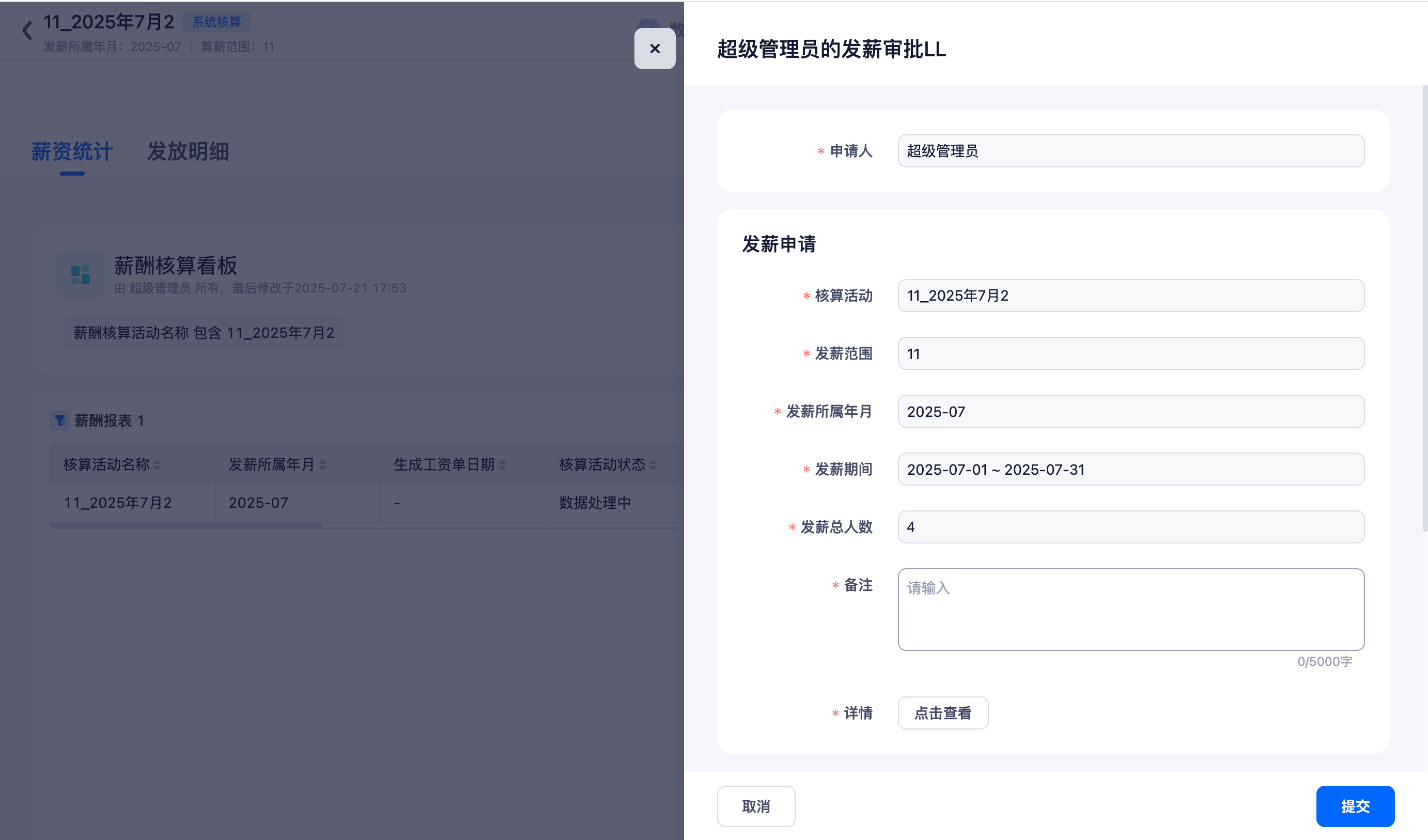Switch to the 发放明细 tab
This screenshot has height=840, width=1428.
(x=188, y=151)
